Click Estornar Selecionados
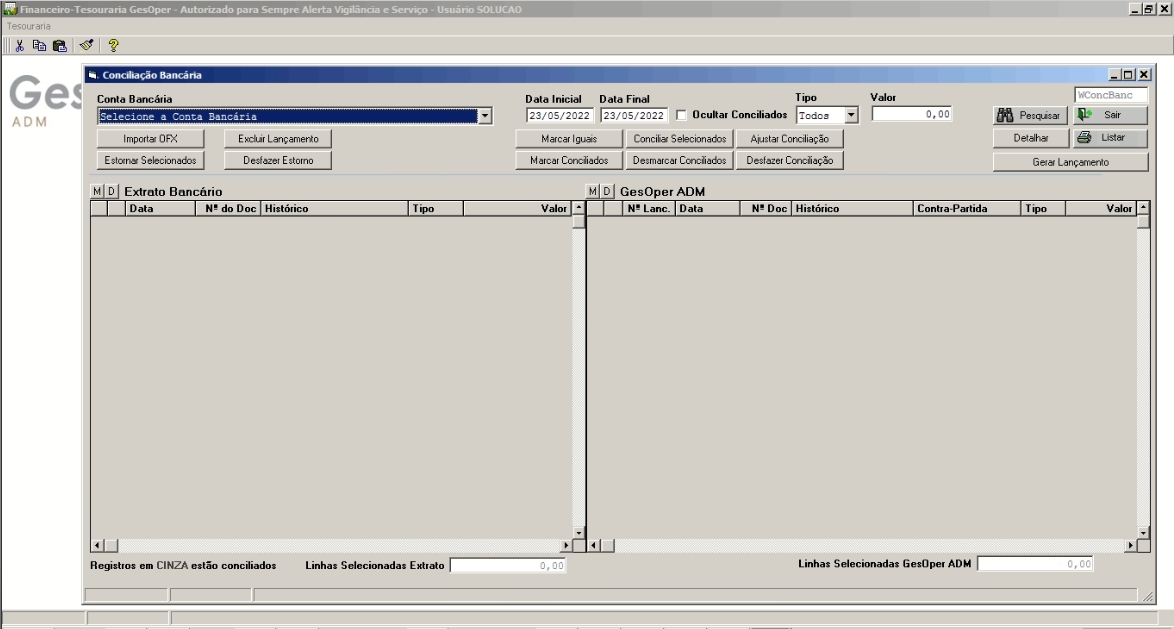1174x629 pixels. coord(150,160)
